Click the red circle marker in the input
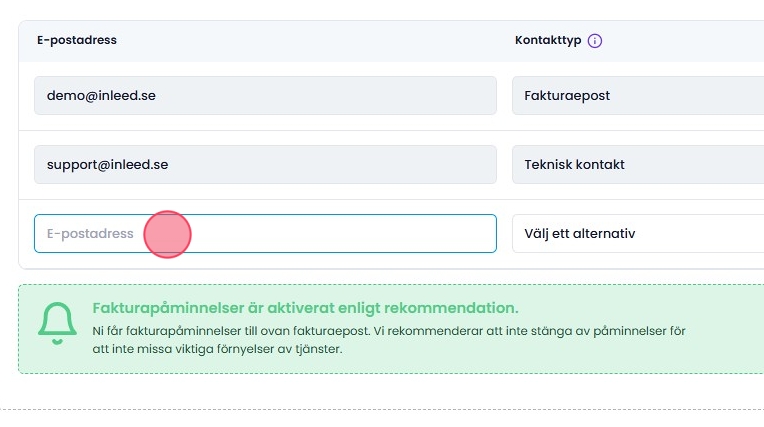Screen dimensions: 764x427 pyautogui.click(x=167, y=234)
